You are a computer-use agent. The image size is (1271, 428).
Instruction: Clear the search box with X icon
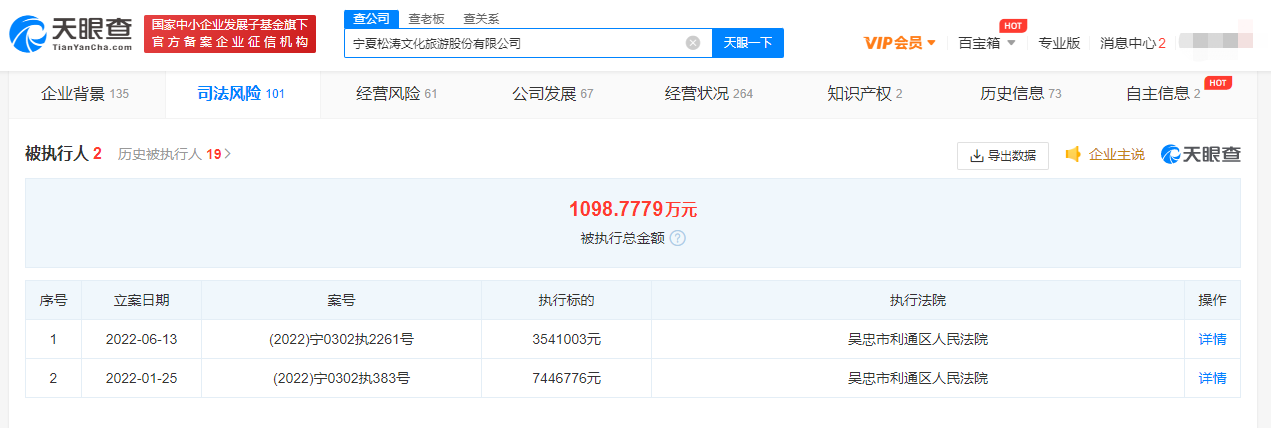(x=692, y=43)
